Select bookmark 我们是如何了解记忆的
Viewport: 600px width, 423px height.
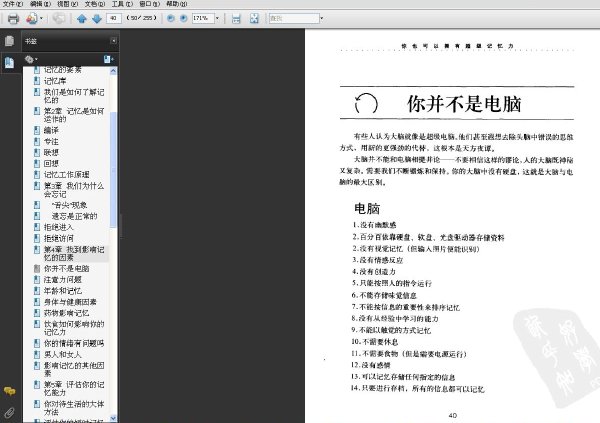pos(74,96)
